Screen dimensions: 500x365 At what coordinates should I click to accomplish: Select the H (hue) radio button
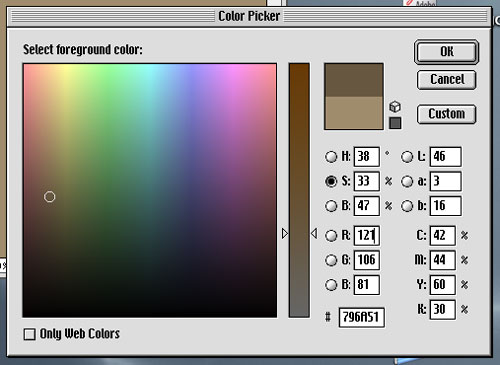pyautogui.click(x=331, y=156)
